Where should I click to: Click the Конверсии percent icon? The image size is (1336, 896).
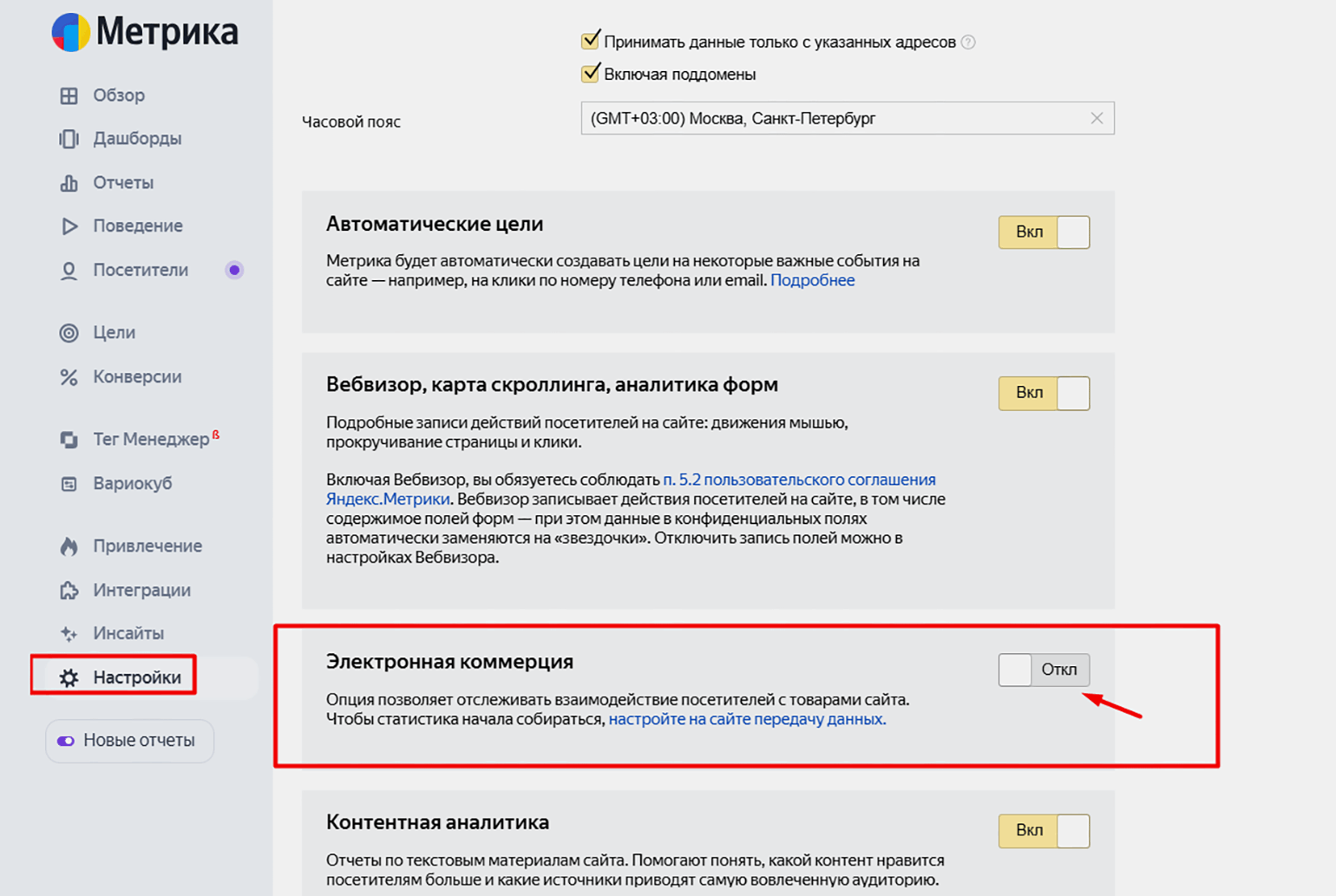tap(69, 377)
